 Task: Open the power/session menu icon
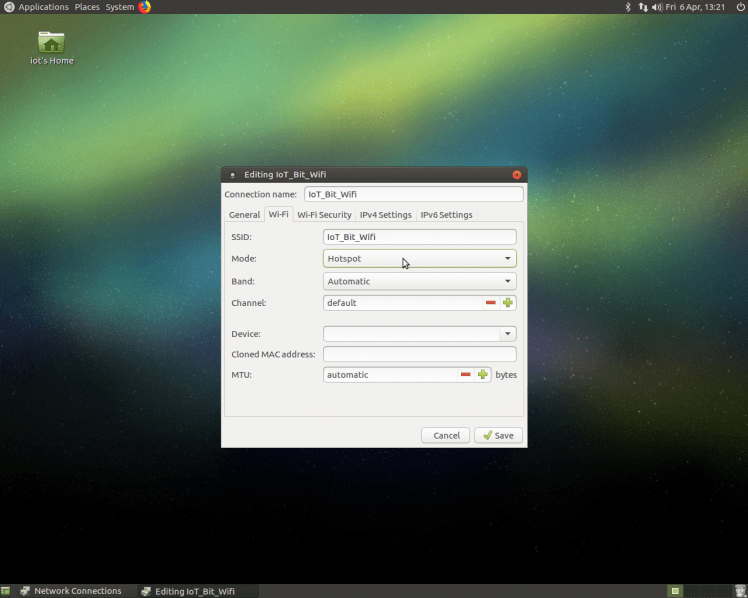coord(740,7)
